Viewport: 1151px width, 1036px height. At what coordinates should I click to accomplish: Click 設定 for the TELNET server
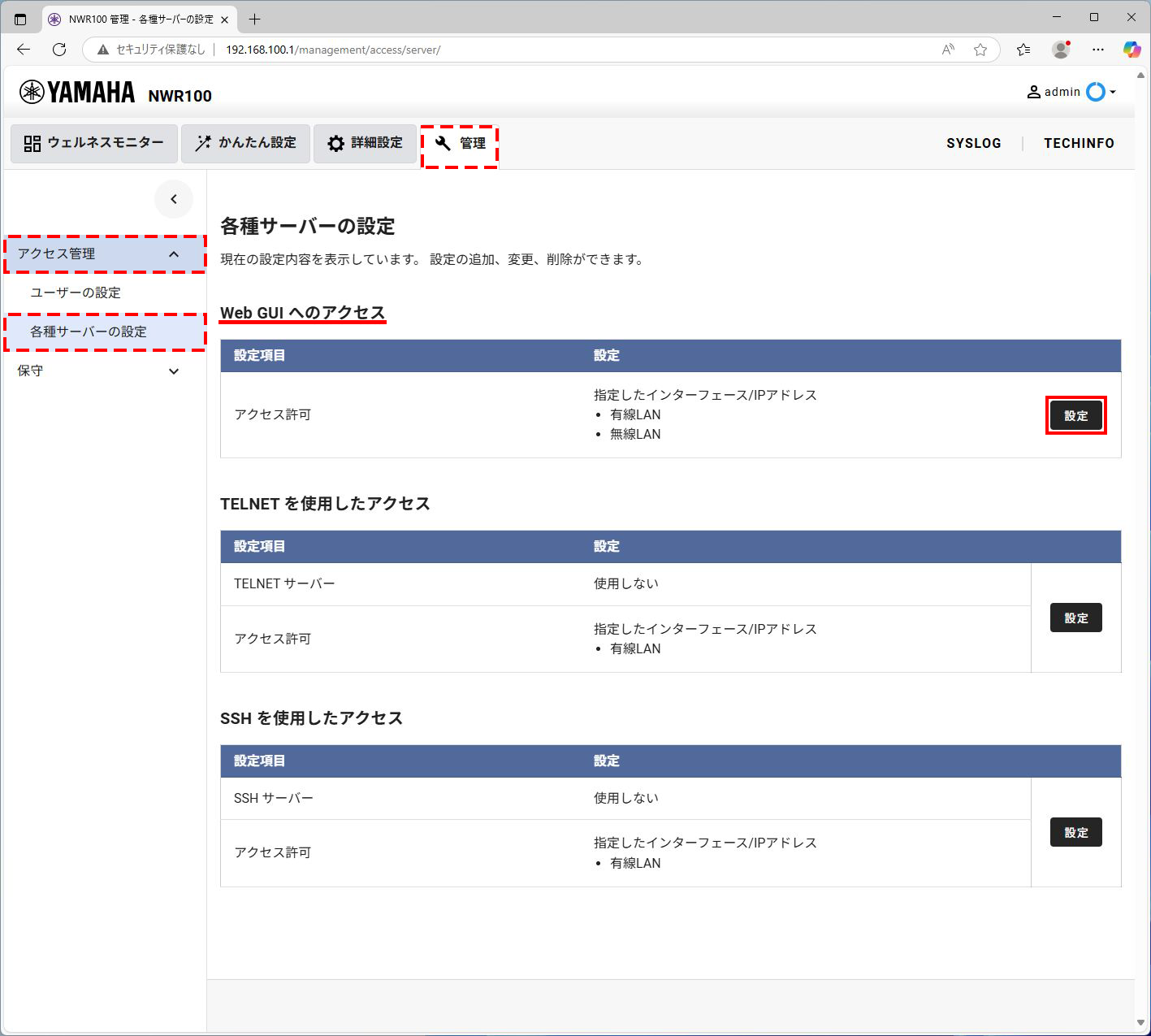(x=1075, y=618)
